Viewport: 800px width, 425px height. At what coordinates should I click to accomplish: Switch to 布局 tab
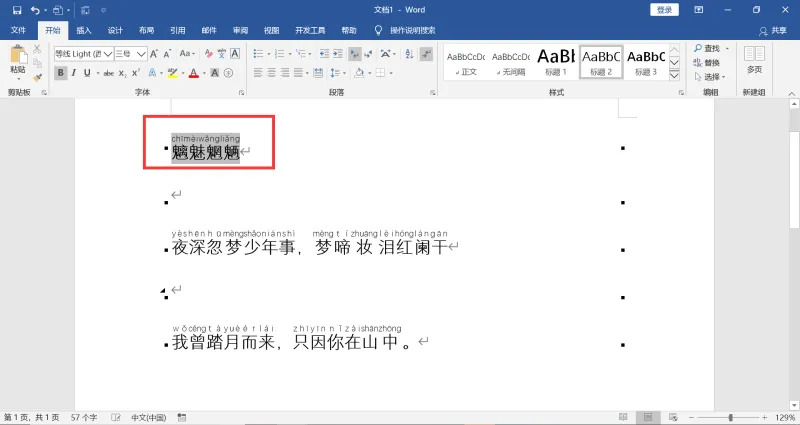[x=146, y=31]
